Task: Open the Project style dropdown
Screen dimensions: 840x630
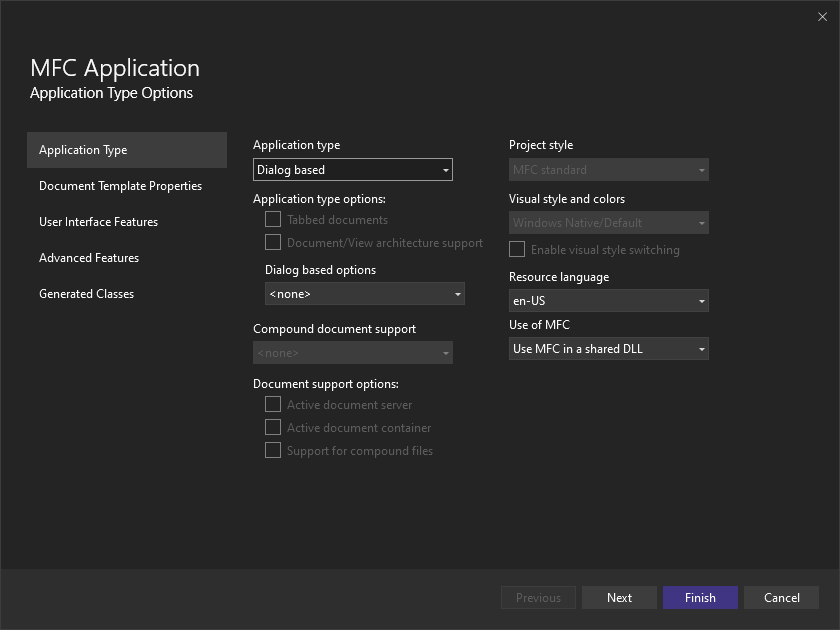Action: [608, 170]
